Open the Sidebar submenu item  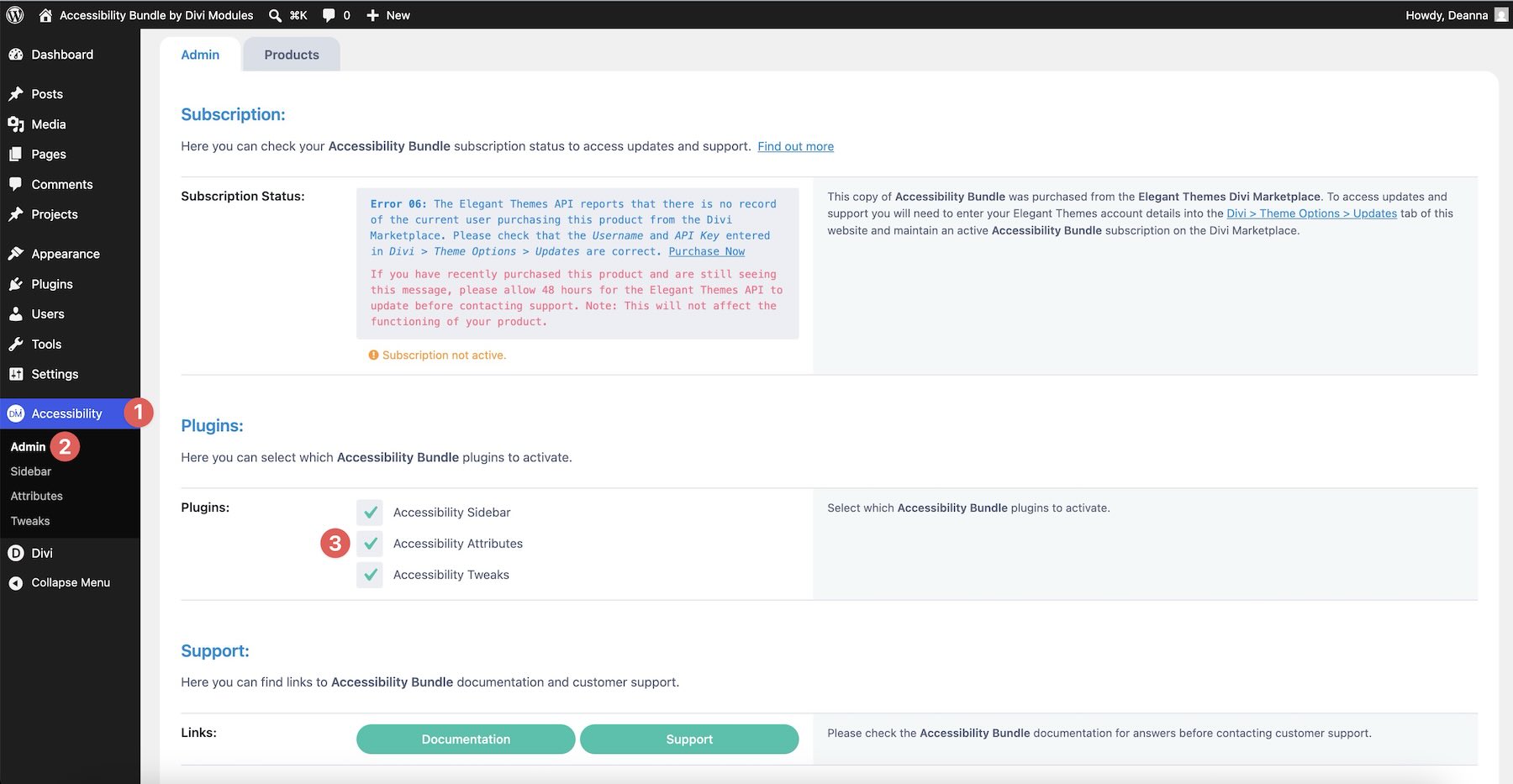coord(31,471)
